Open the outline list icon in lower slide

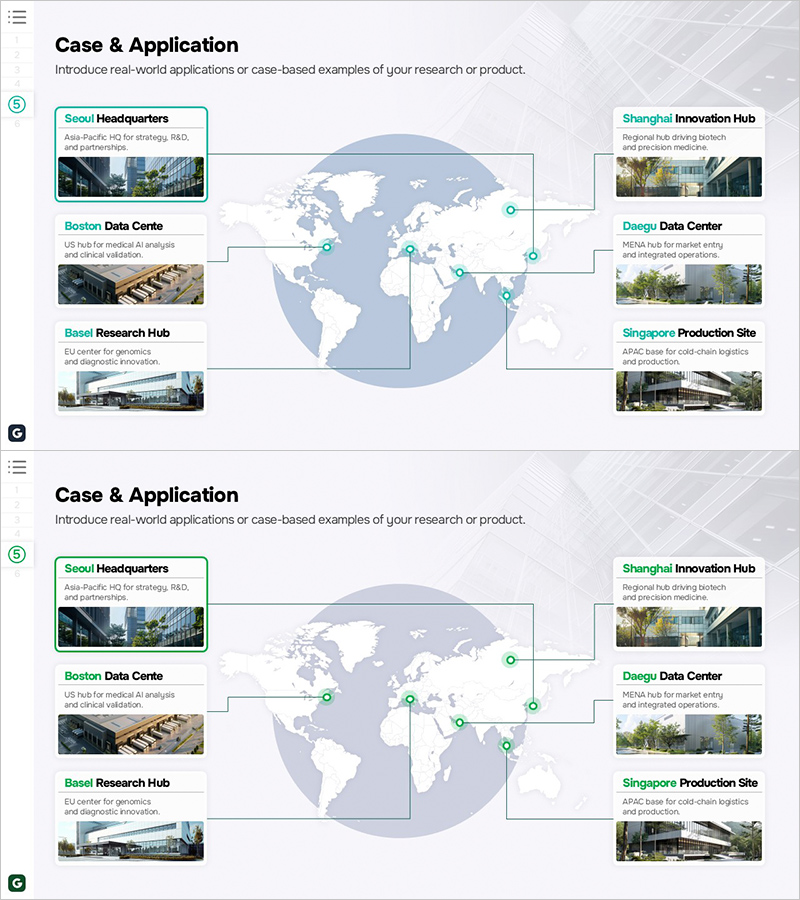point(17,467)
